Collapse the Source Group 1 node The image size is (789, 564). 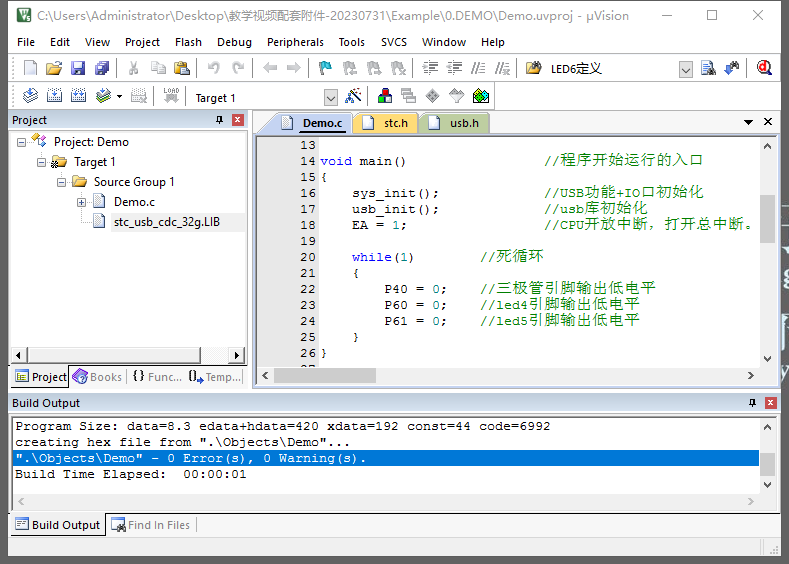point(61,182)
